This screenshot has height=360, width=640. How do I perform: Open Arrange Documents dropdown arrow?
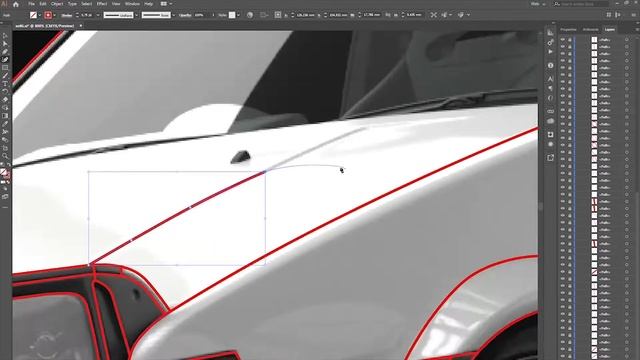[170, 4]
